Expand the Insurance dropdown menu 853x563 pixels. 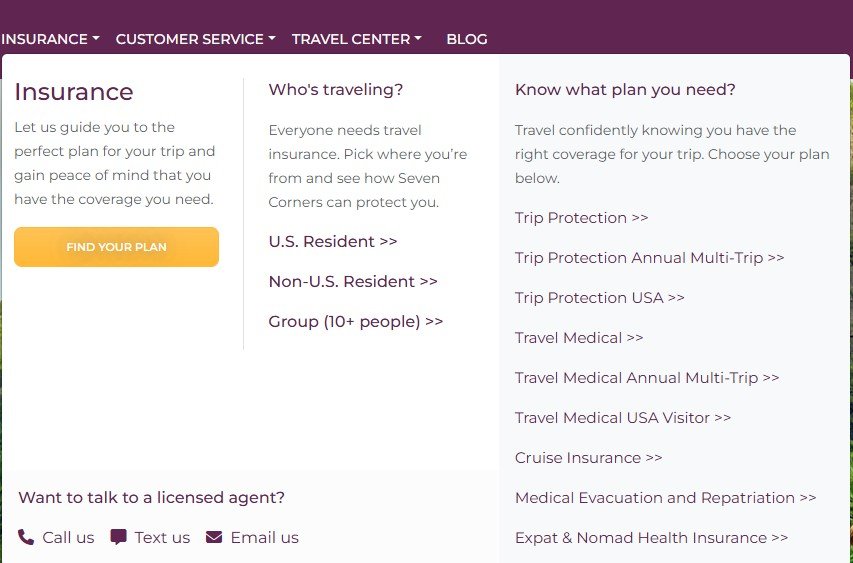(50, 39)
